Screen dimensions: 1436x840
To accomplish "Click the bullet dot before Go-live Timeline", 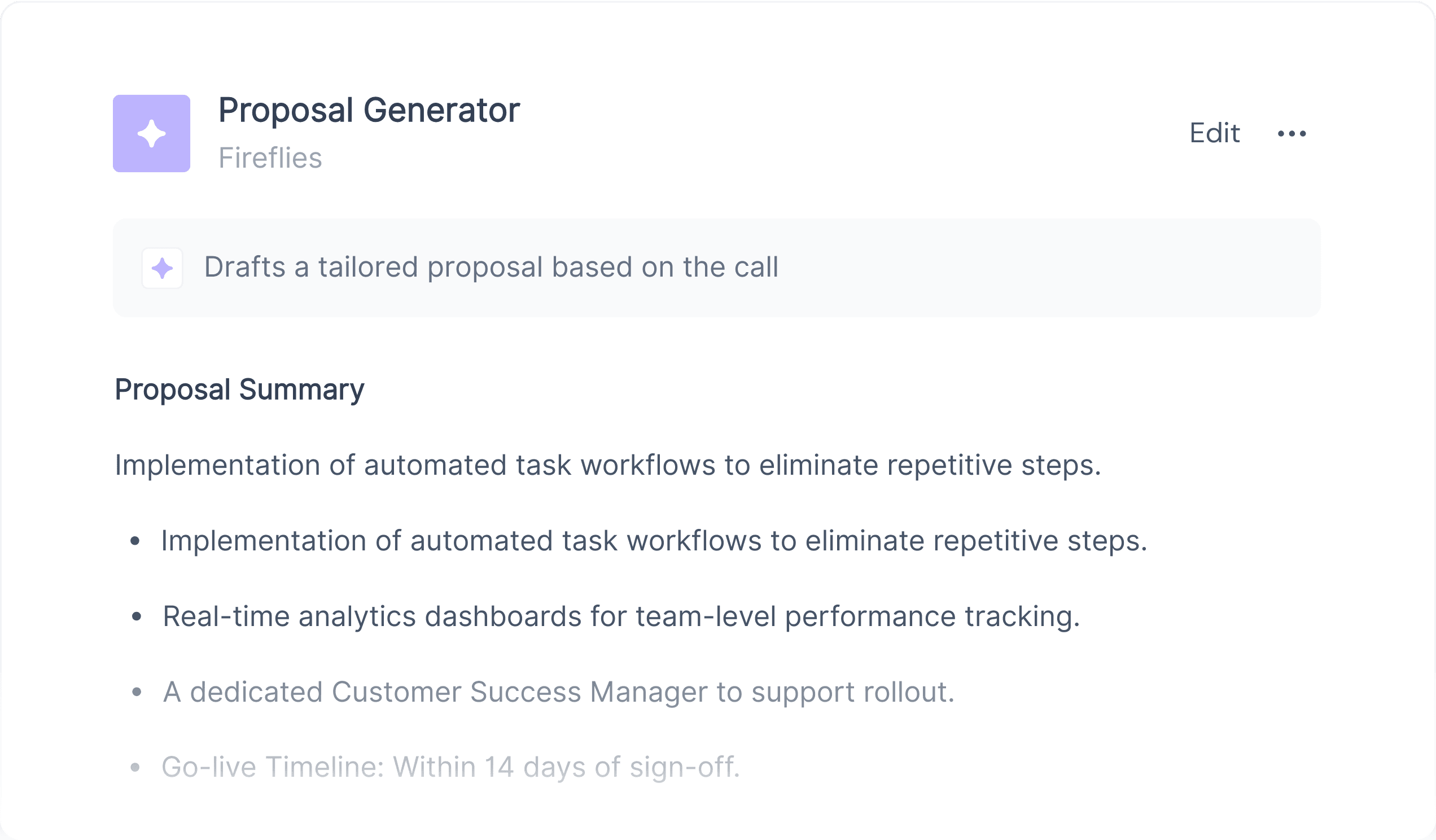I will [135, 768].
